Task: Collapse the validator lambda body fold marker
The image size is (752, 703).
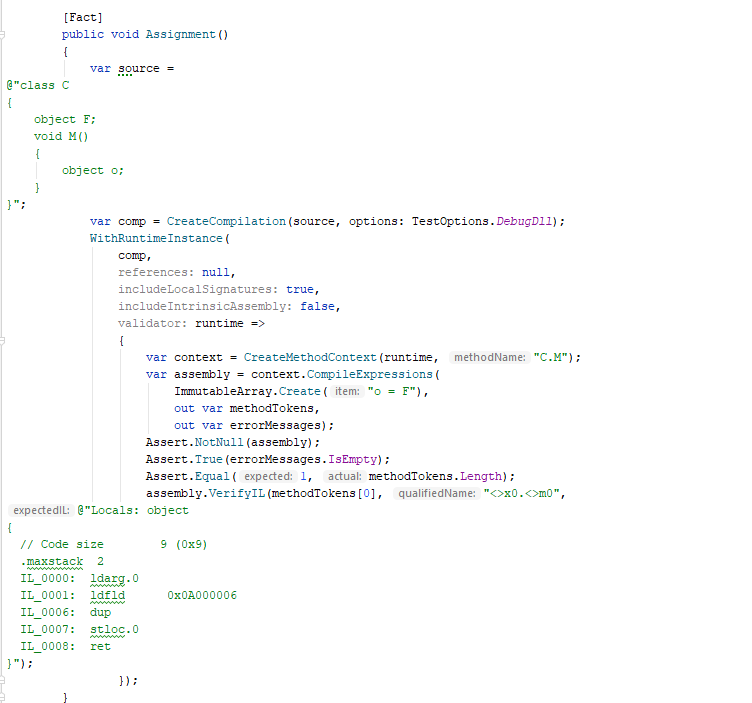Action: pos(2,341)
